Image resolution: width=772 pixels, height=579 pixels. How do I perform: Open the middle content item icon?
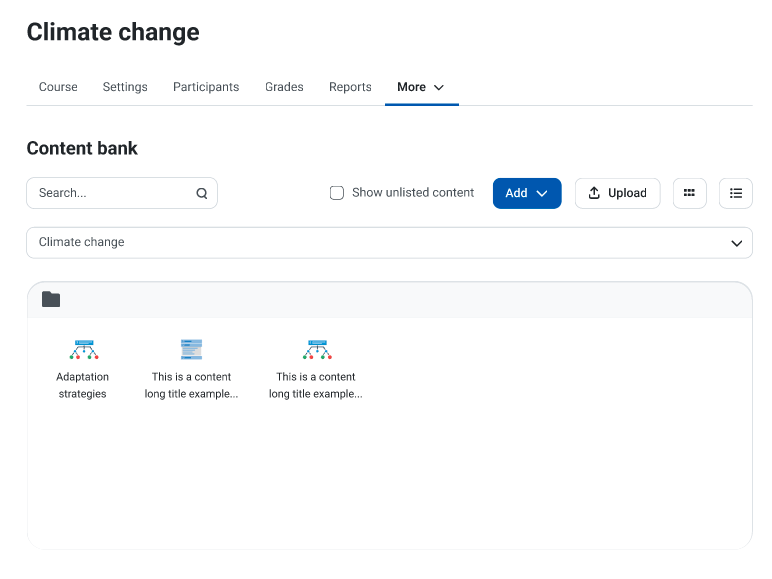coord(192,350)
